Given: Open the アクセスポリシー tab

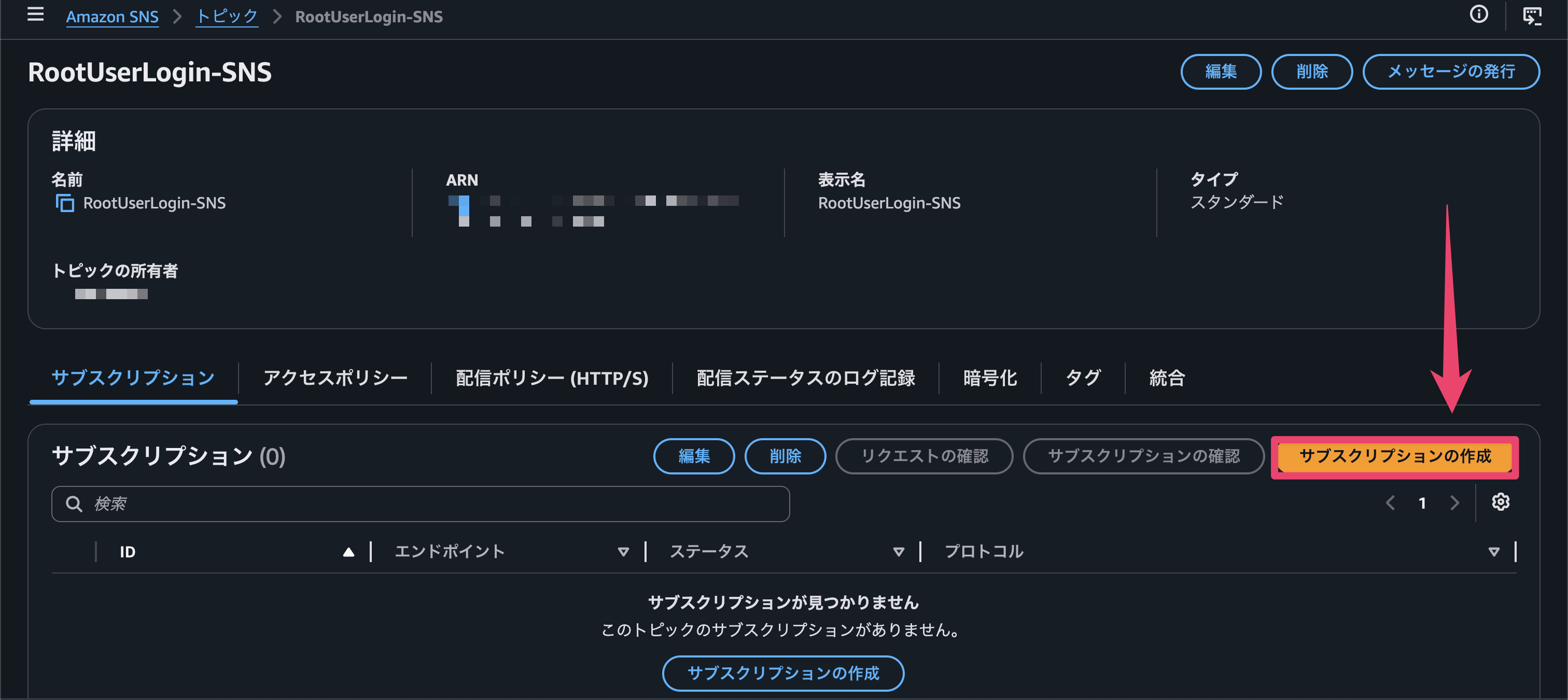Looking at the screenshot, I should [x=335, y=378].
